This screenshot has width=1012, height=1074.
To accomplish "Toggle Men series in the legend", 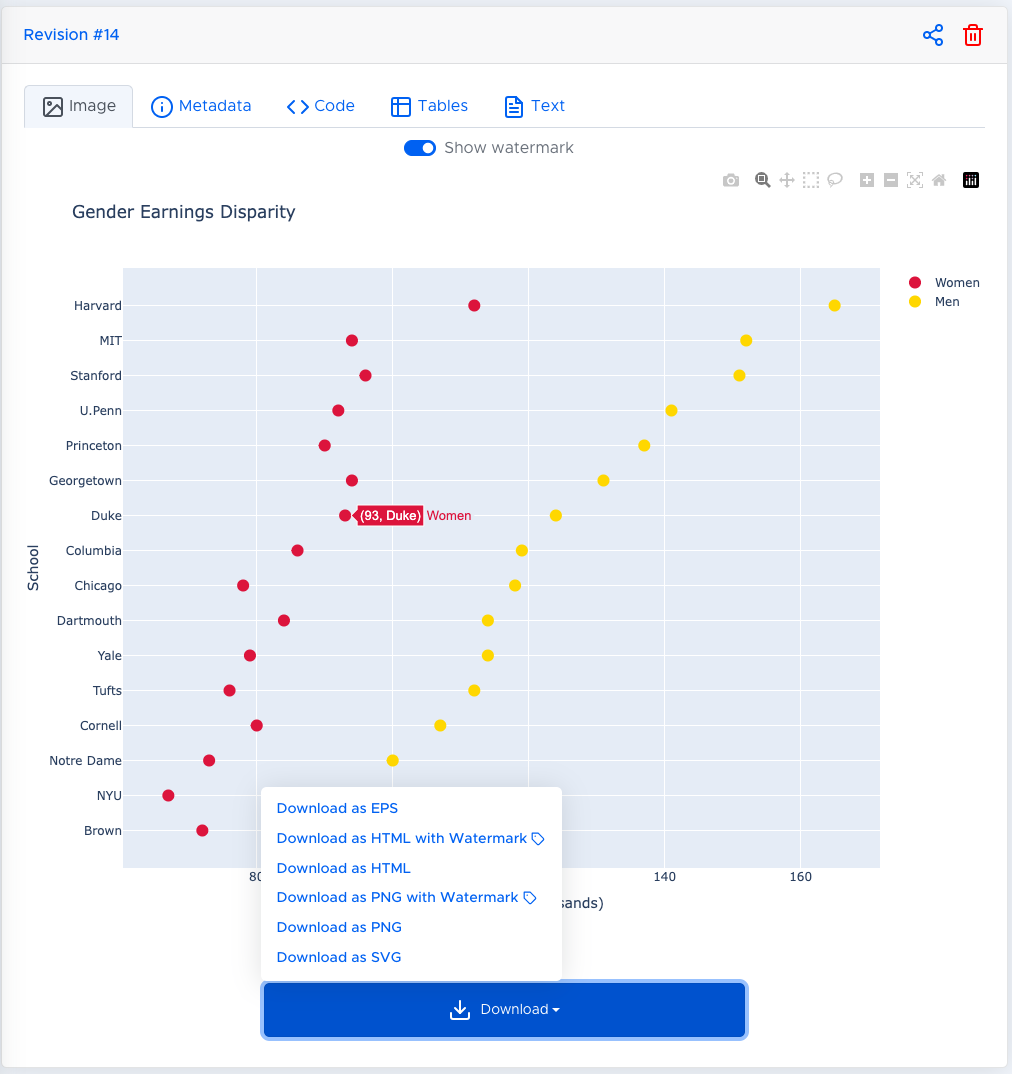I will click(934, 302).
